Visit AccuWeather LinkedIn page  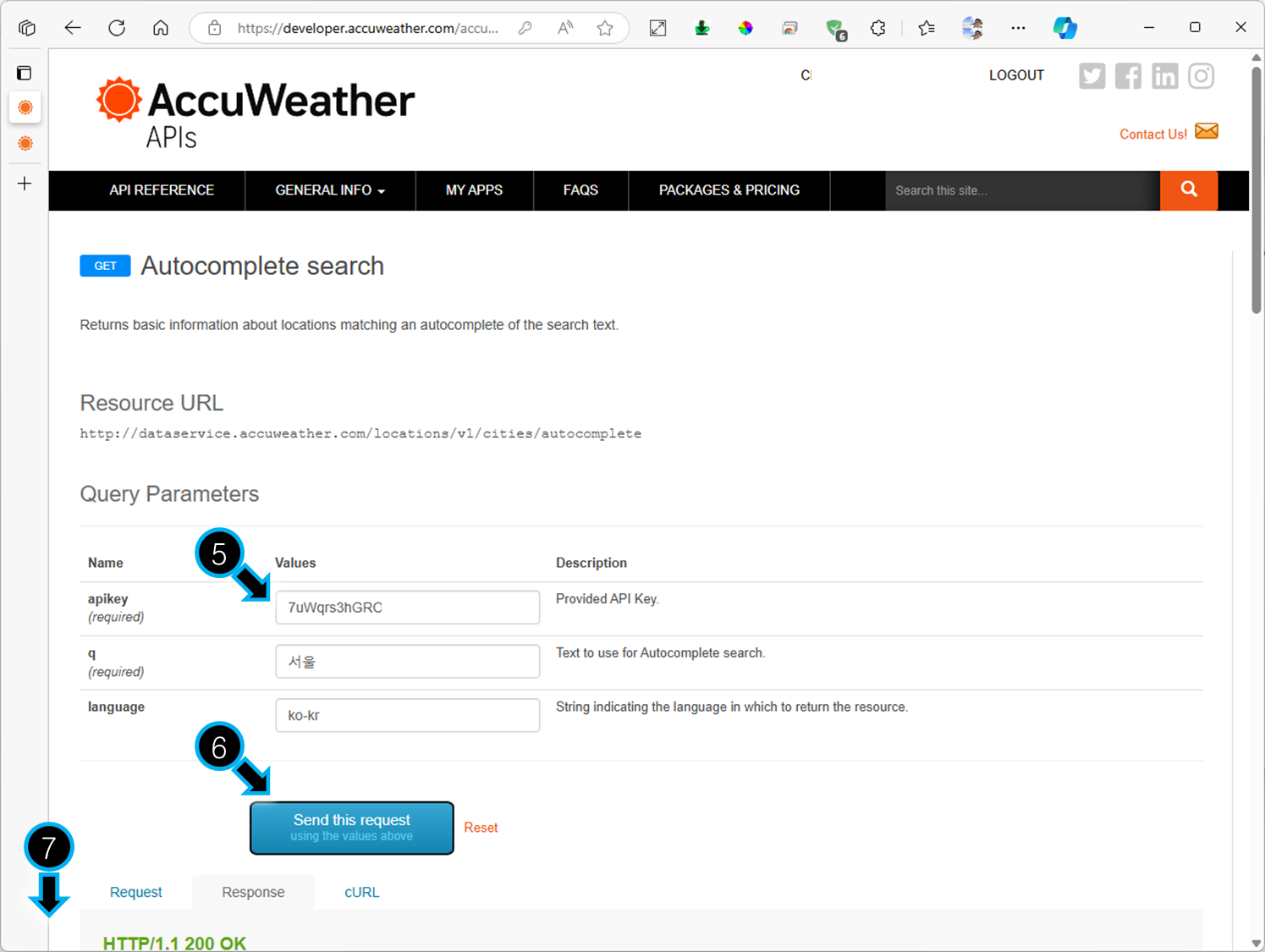(x=1165, y=76)
